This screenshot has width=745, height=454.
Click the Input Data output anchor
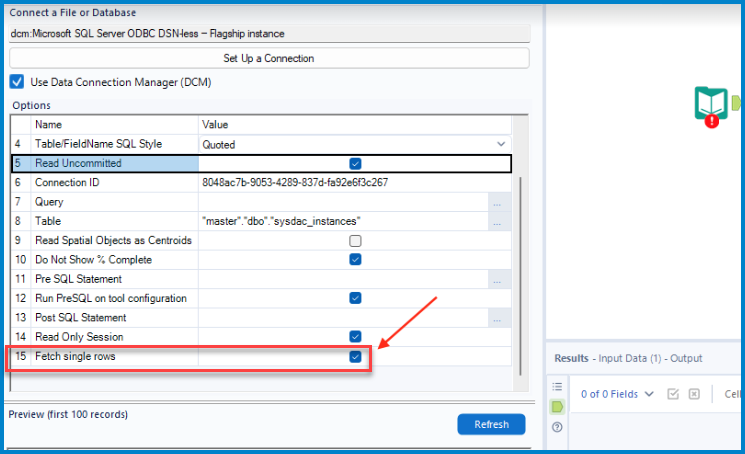736,103
